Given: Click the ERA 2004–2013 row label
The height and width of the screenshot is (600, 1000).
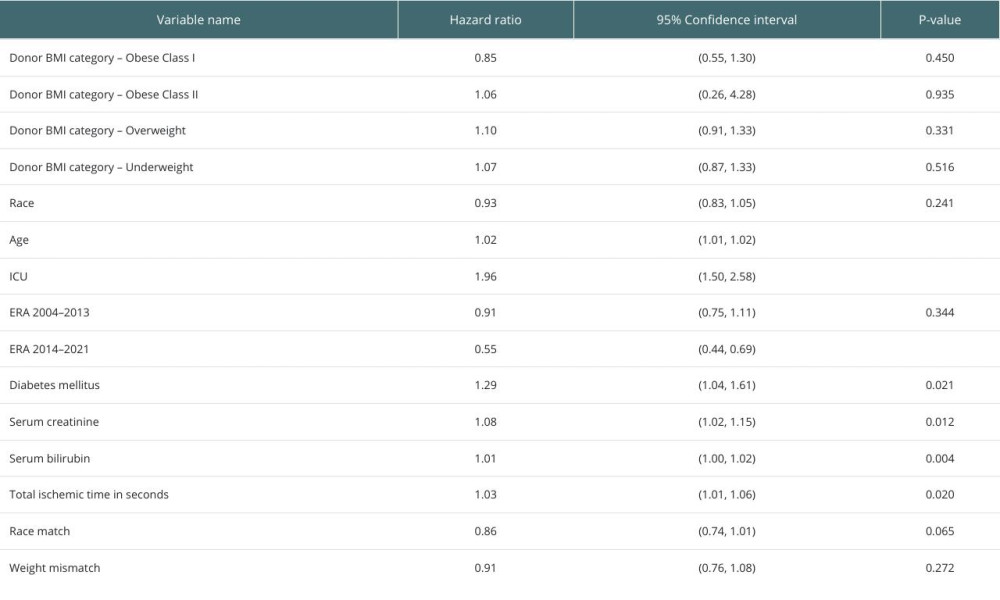Looking at the screenshot, I should [x=49, y=312].
